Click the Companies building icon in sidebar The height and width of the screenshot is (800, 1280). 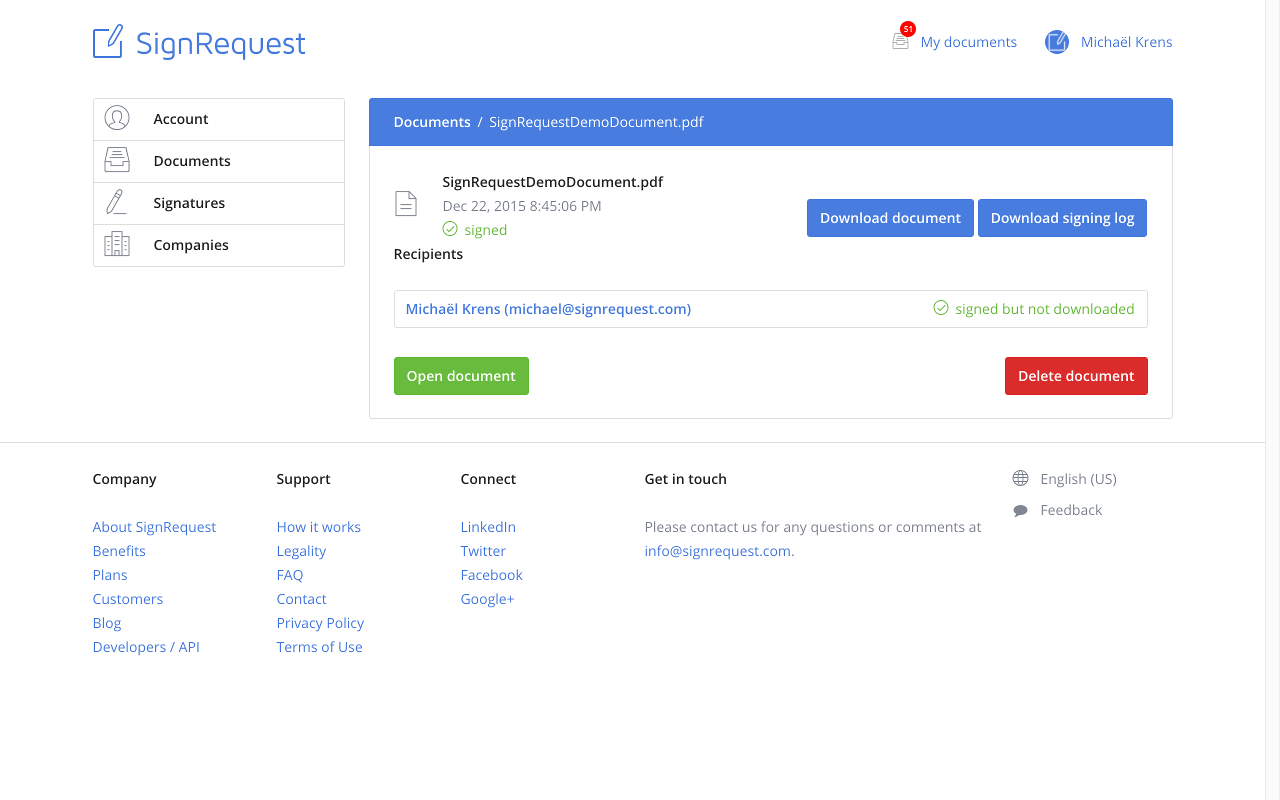pyautogui.click(x=117, y=244)
